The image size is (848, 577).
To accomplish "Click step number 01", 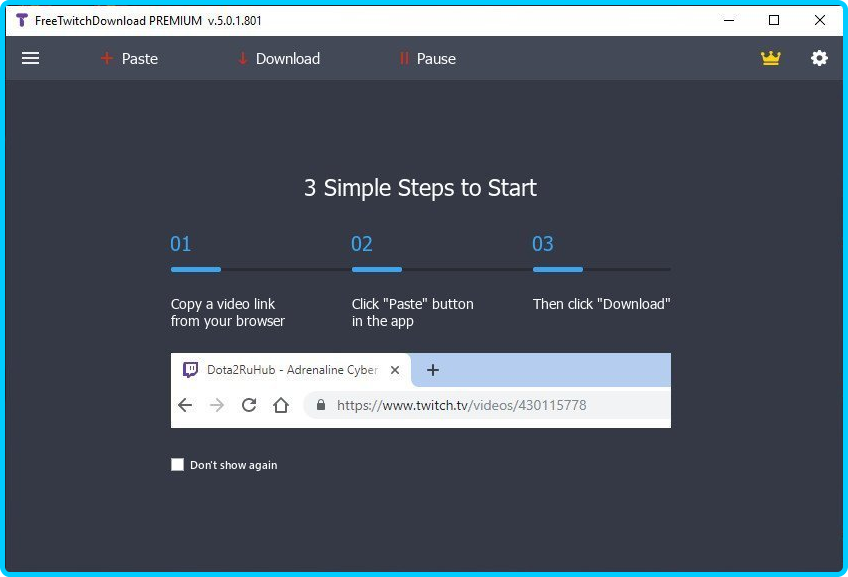I will (181, 244).
